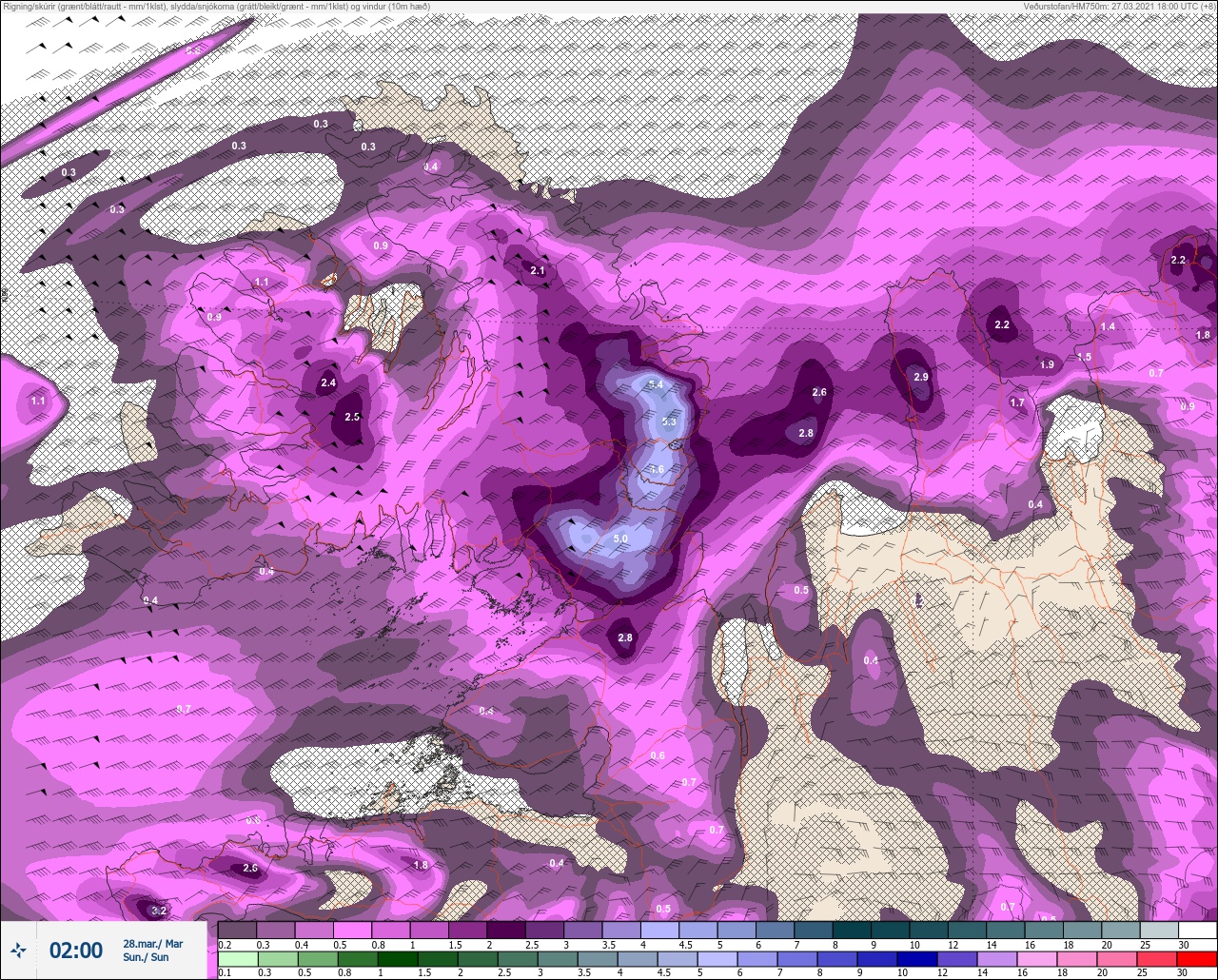
Task: Click the 2.1 precipitation value on the map
Action: coord(537,271)
